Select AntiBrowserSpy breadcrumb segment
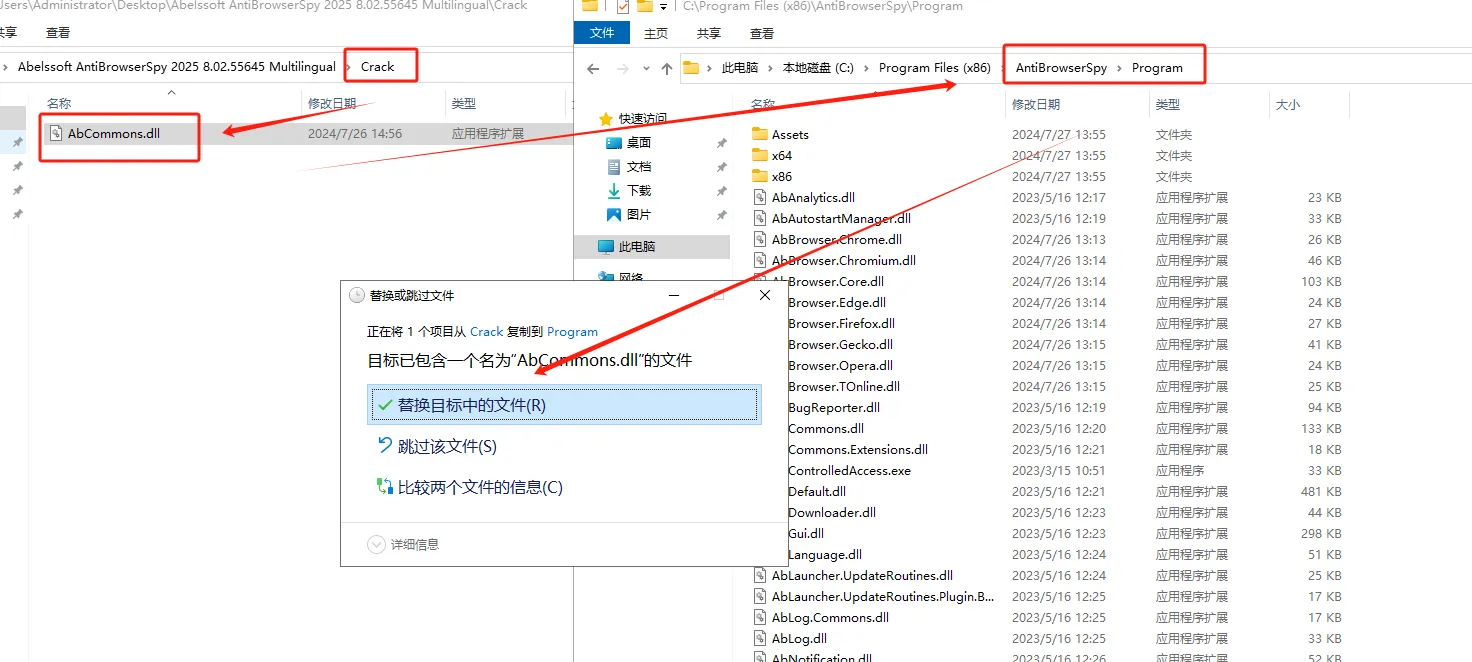This screenshot has height=662, width=1472. (1061, 68)
